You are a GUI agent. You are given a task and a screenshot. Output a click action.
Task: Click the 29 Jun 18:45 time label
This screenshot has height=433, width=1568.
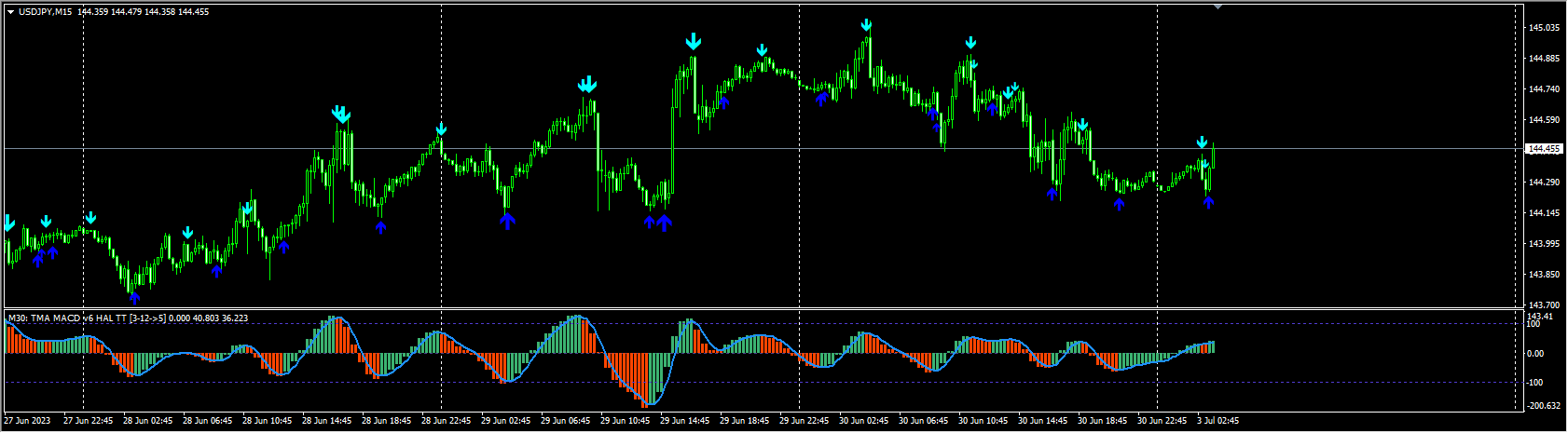pos(745,421)
